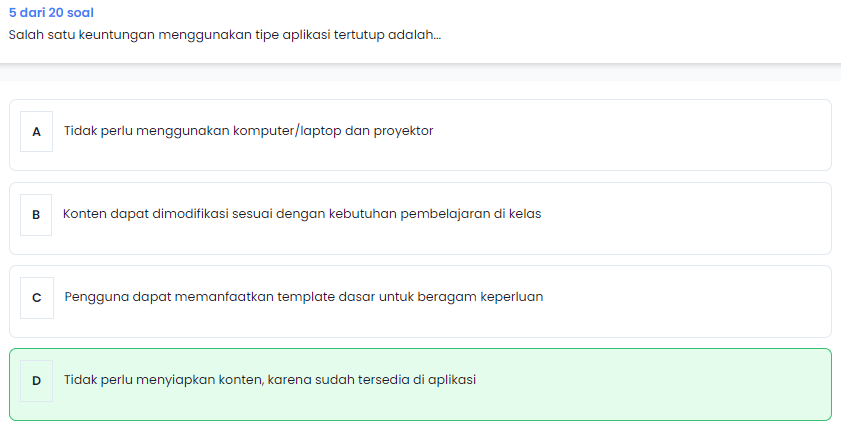Click the letter A option box
841x434 pixels.
(x=36, y=131)
